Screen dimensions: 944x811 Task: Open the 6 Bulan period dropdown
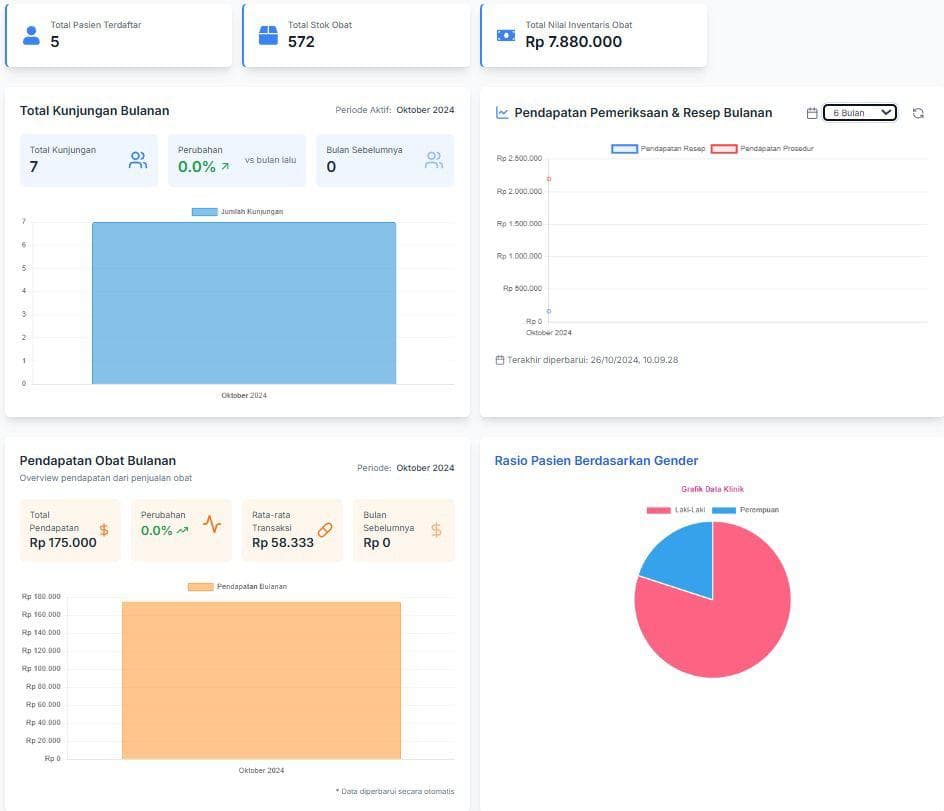[x=859, y=113]
